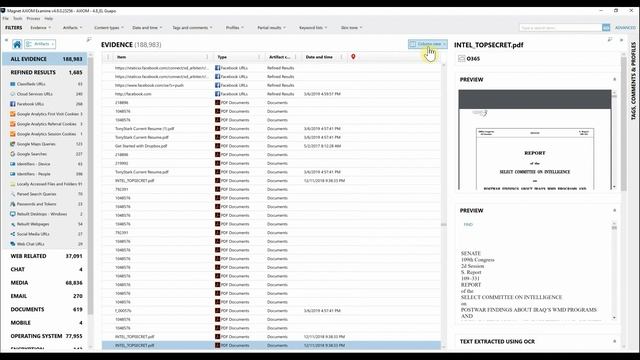Click Rebuilt Desktops - Windows icon
The width and height of the screenshot is (640, 360).
tap(13, 214)
